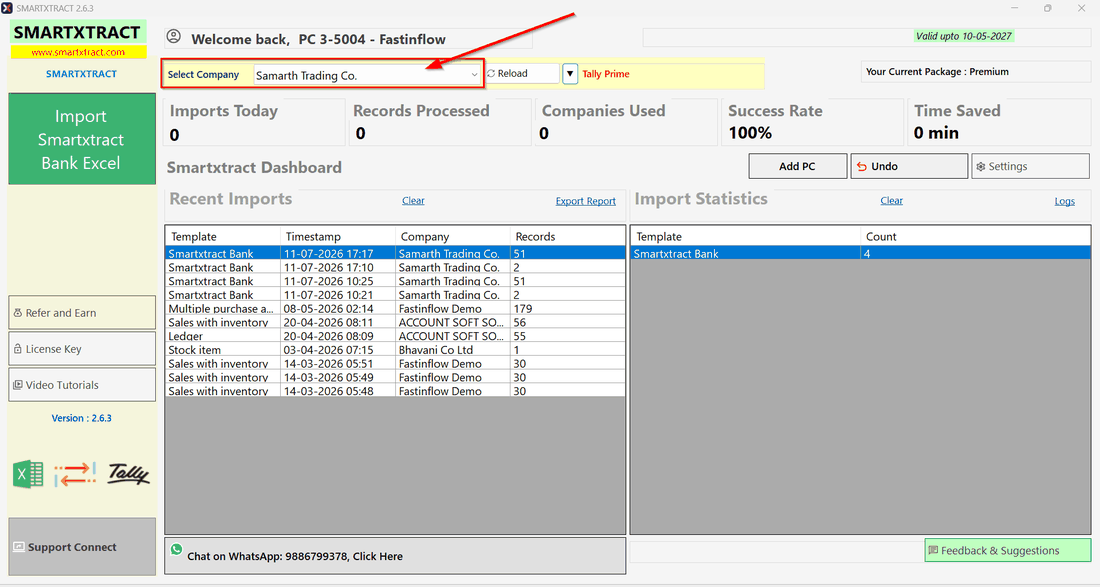
Task: Clear the Import Statistics list
Action: pyautogui.click(x=892, y=201)
